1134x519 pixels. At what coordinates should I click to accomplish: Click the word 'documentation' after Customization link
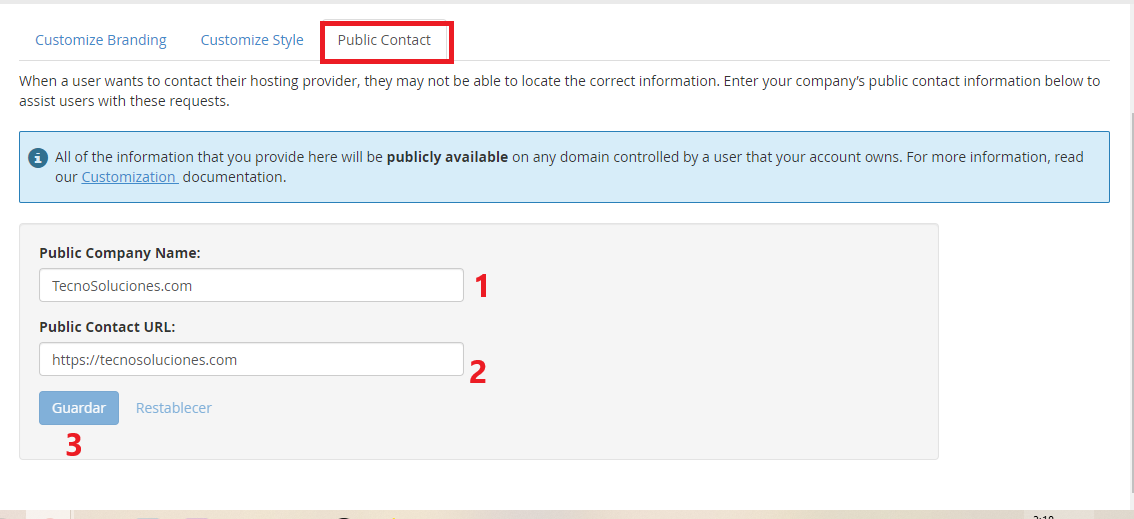click(x=234, y=178)
